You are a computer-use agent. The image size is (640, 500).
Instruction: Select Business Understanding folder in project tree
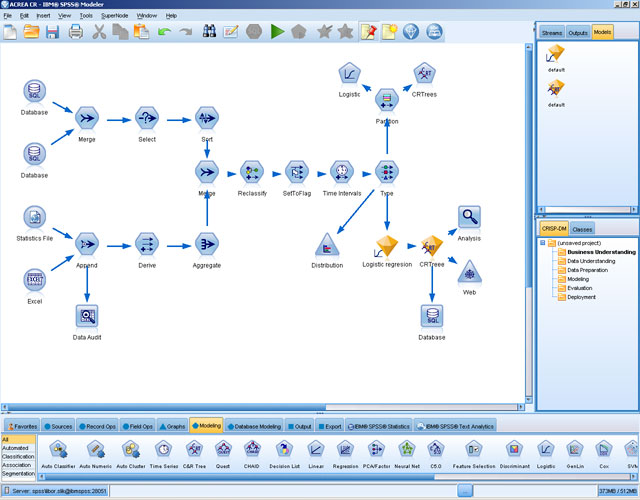pyautogui.click(x=597, y=252)
